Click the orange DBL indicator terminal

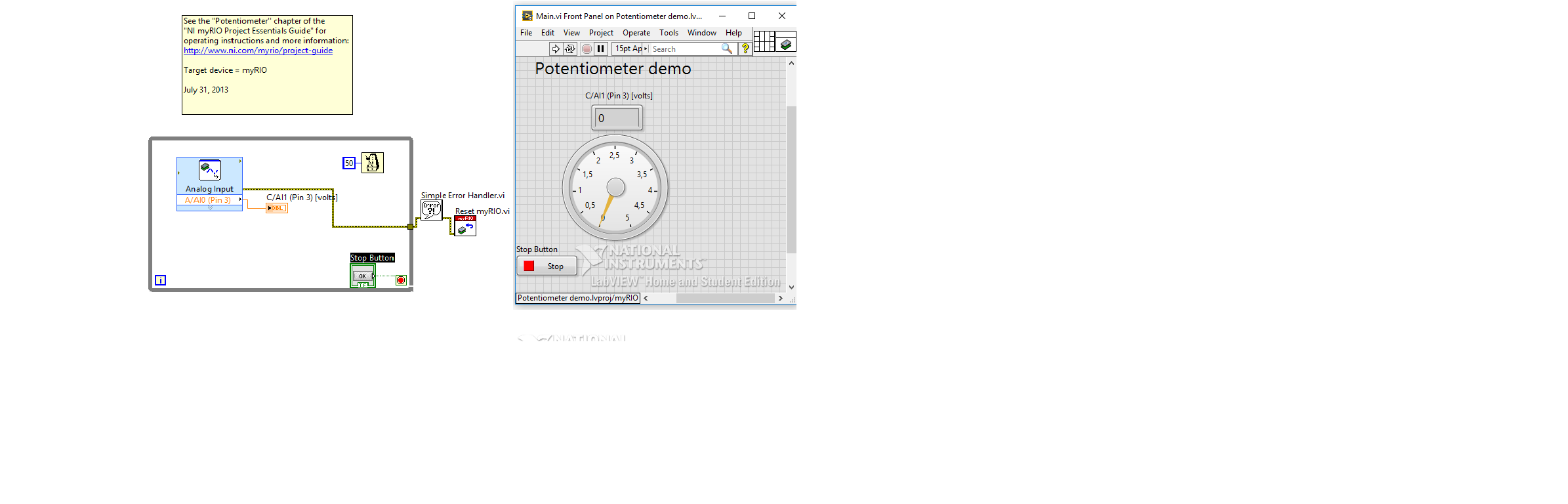tap(277, 208)
